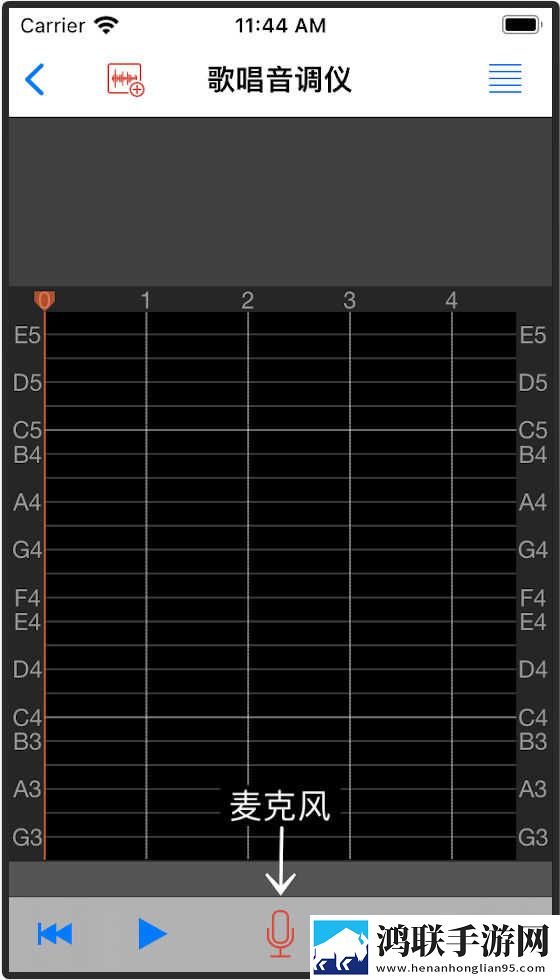Click the timeline marker 1
Viewport: 560px width, 980px height.
(x=146, y=301)
